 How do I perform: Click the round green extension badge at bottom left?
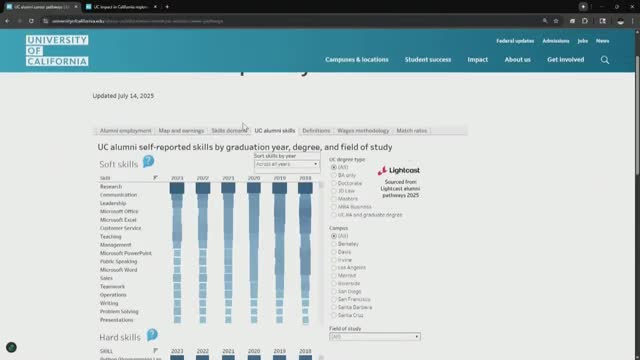click(x=11, y=347)
